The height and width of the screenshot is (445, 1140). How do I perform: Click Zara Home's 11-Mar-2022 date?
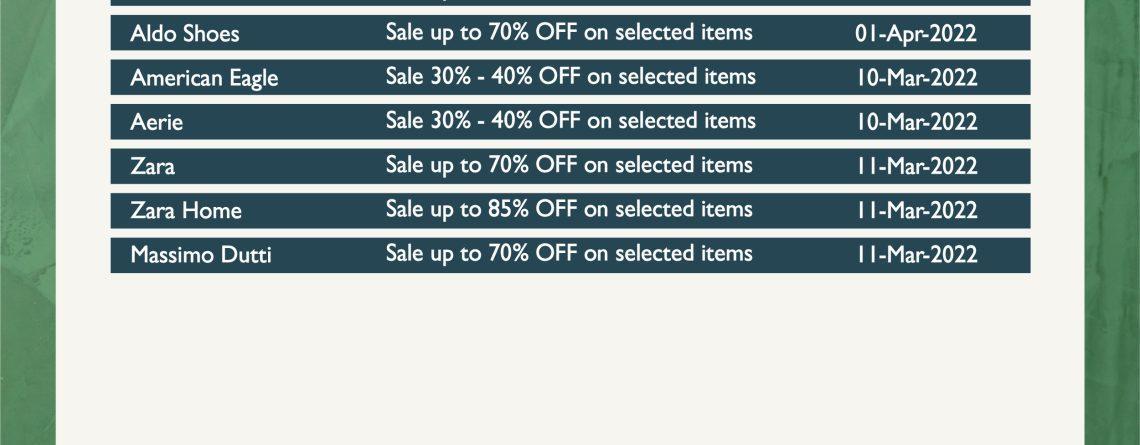coord(916,211)
